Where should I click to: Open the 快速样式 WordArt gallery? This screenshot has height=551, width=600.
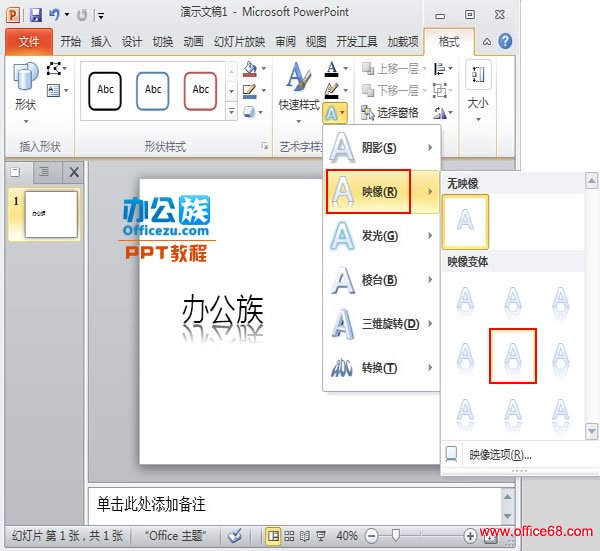coord(299,93)
